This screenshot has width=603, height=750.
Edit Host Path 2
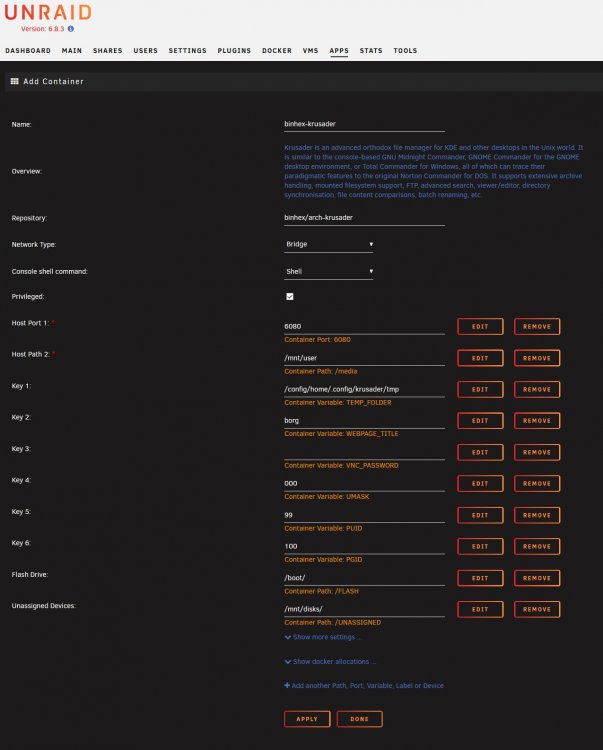click(480, 358)
